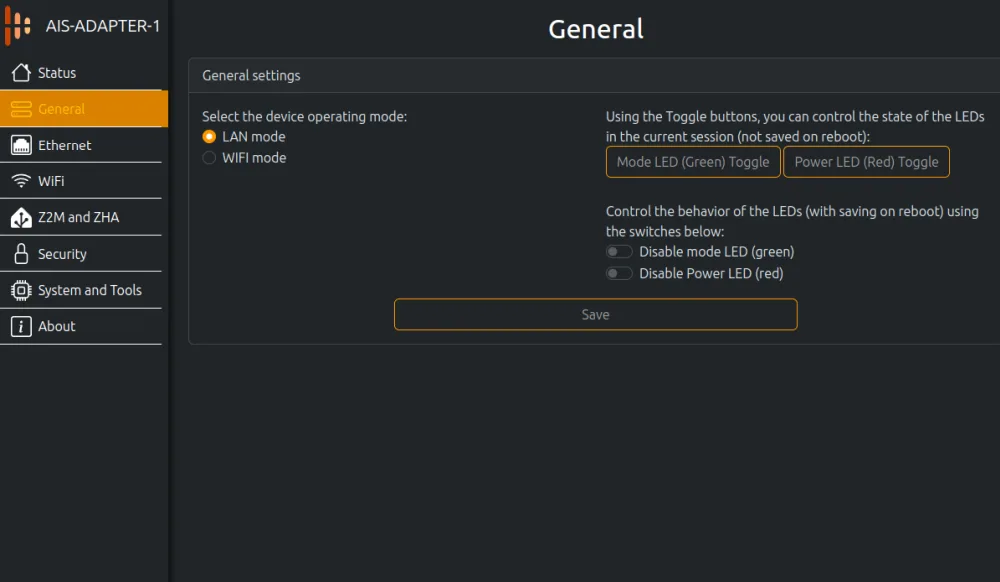The height and width of the screenshot is (582, 1000).
Task: Click the WiFi signal icon
Action: [x=21, y=181]
